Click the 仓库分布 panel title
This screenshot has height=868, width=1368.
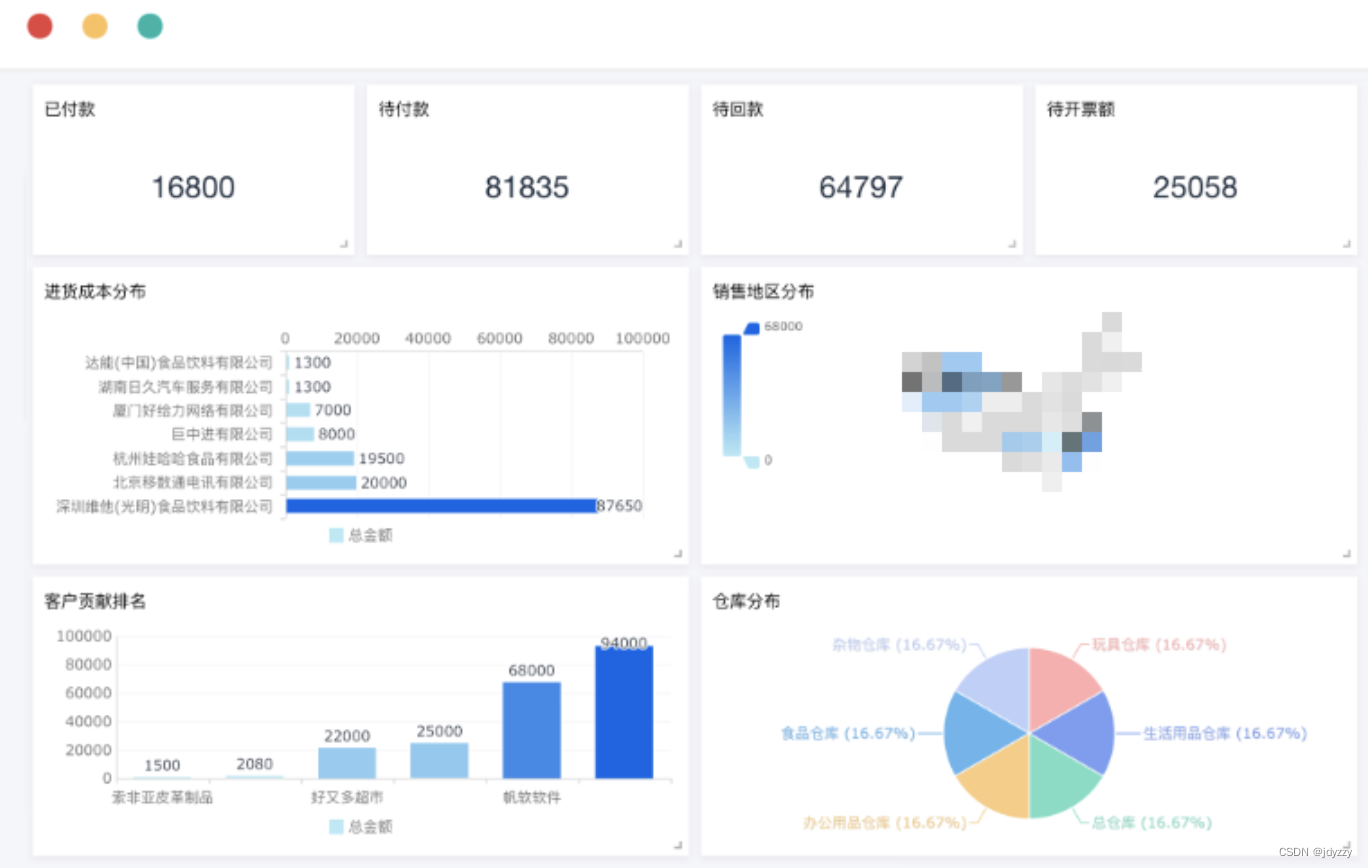click(x=746, y=602)
